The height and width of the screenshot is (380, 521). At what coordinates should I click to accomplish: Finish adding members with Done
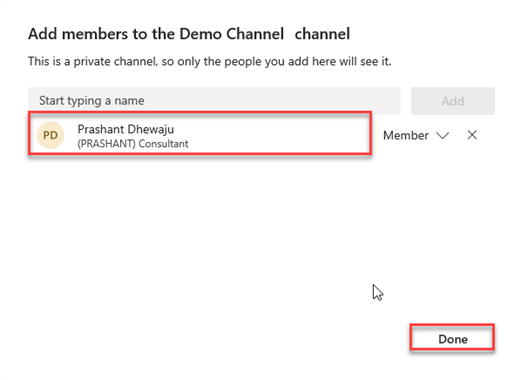point(452,339)
